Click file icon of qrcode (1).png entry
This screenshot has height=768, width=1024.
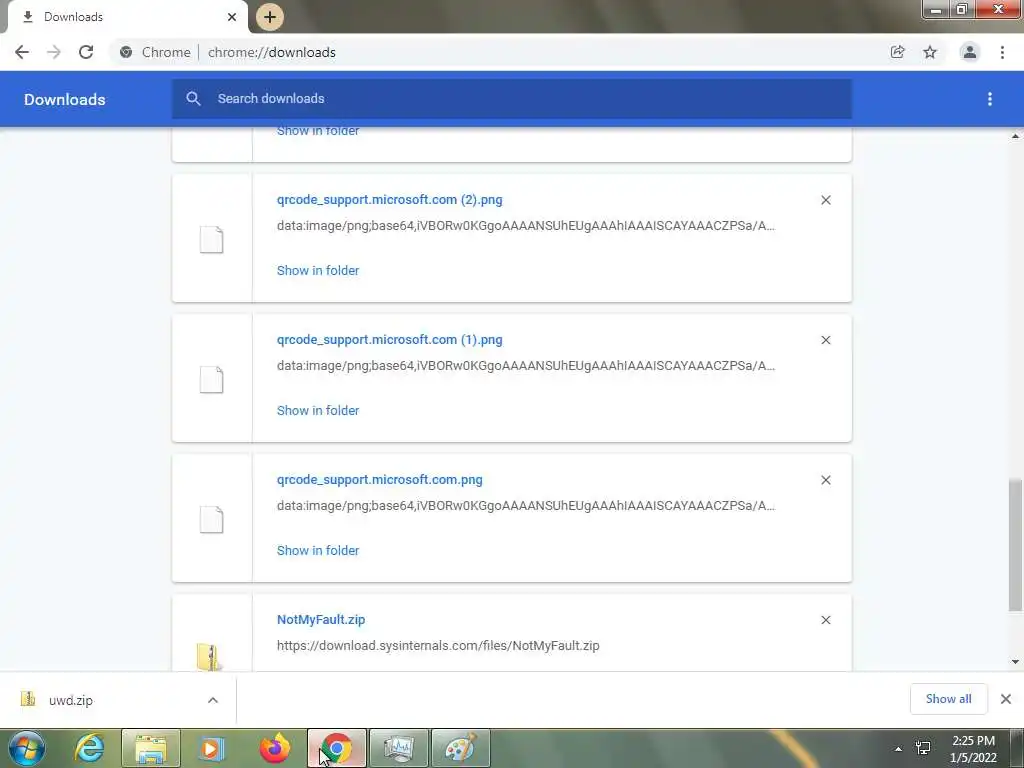coord(212,379)
